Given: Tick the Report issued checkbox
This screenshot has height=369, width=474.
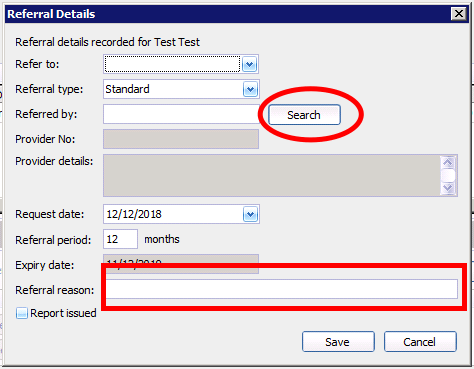Looking at the screenshot, I should (x=22, y=313).
